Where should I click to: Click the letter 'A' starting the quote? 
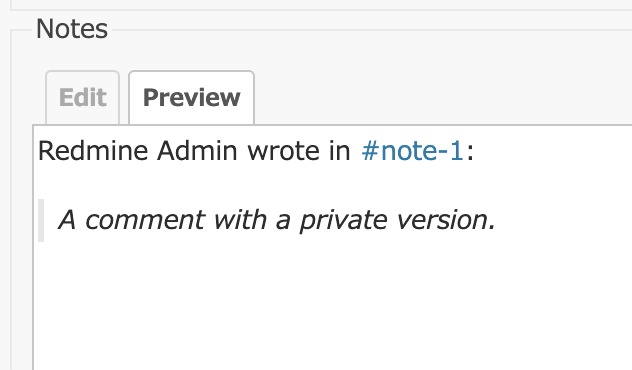point(67,220)
